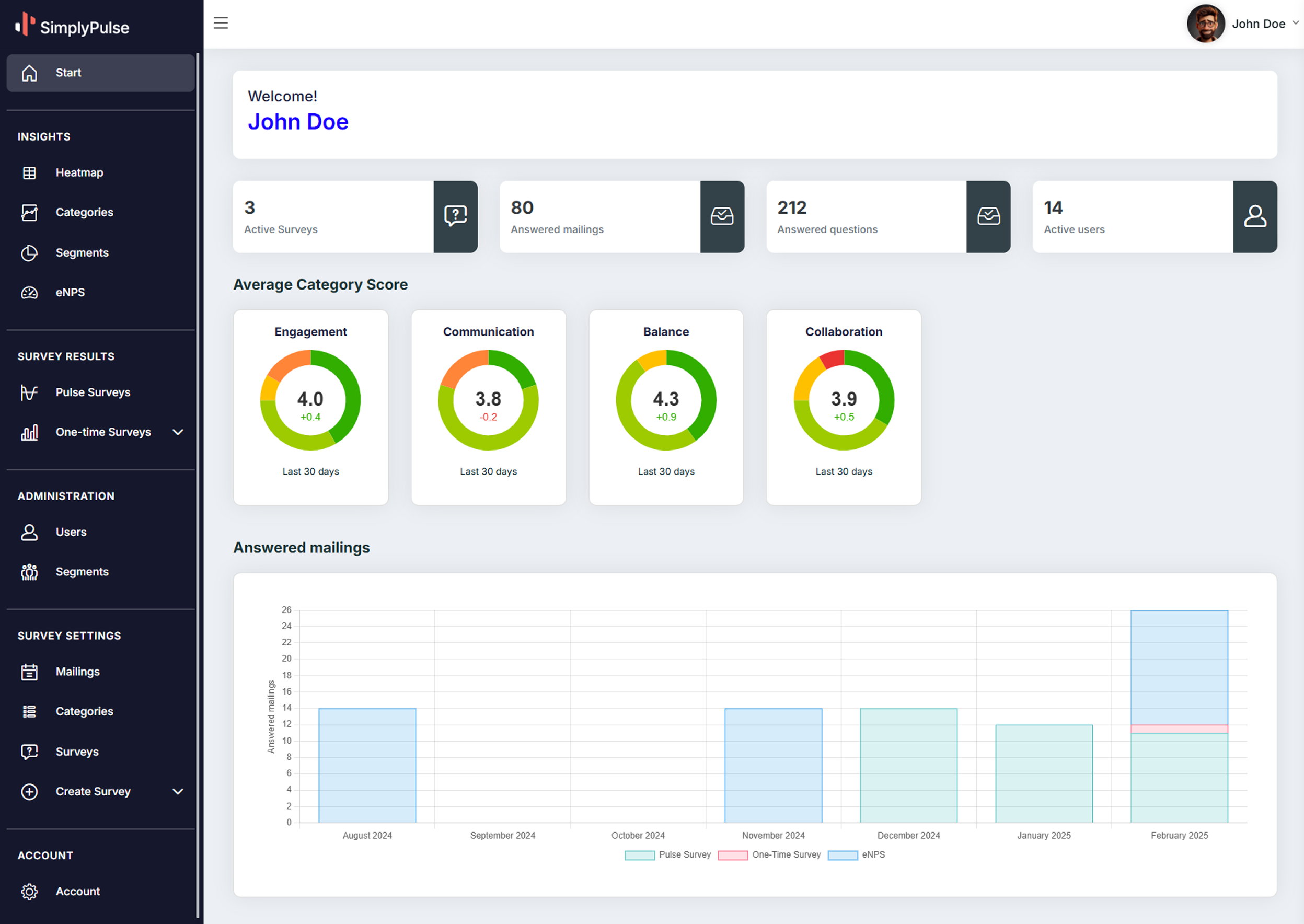The width and height of the screenshot is (1304, 924).
Task: Click the Active Surveys question-bubble icon
Action: (455, 217)
